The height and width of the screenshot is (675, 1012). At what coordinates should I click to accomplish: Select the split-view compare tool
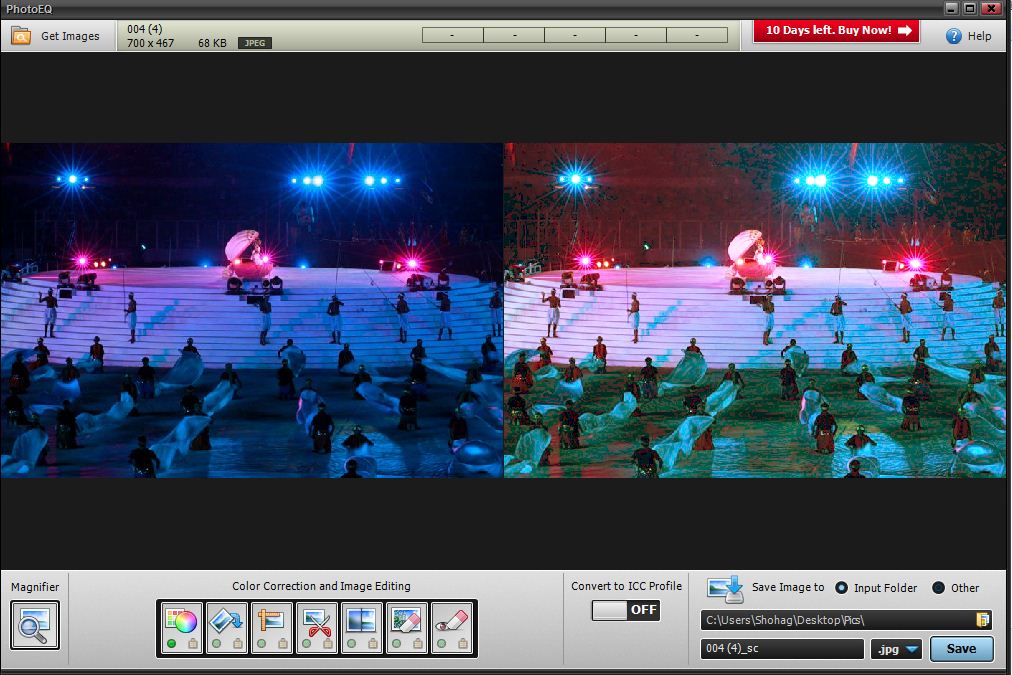[362, 621]
